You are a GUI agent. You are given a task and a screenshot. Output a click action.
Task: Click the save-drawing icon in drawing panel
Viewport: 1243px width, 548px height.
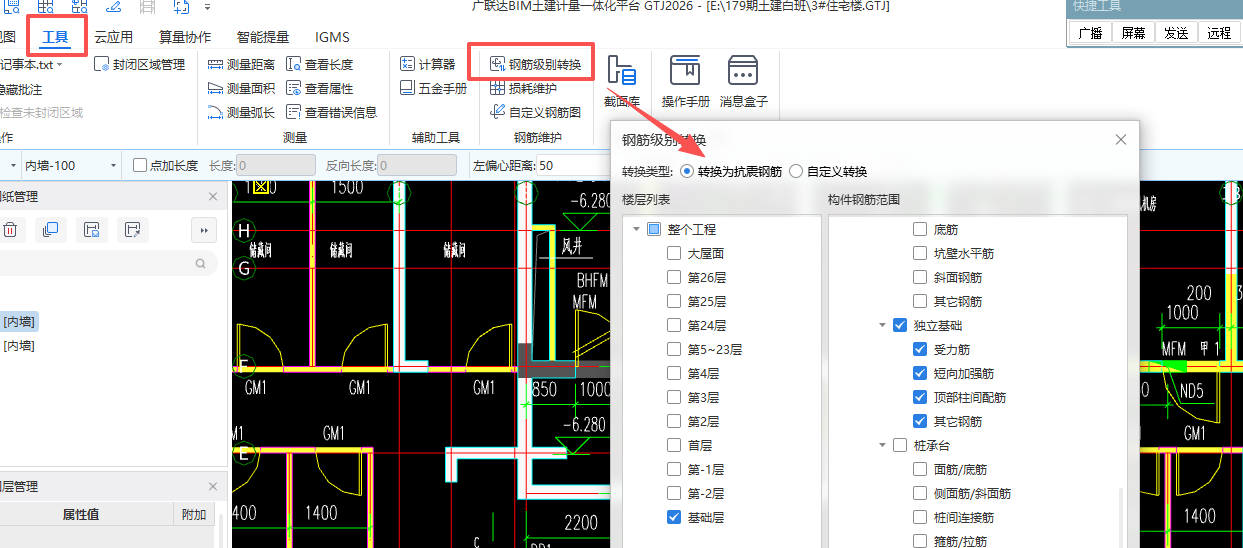coord(90,230)
